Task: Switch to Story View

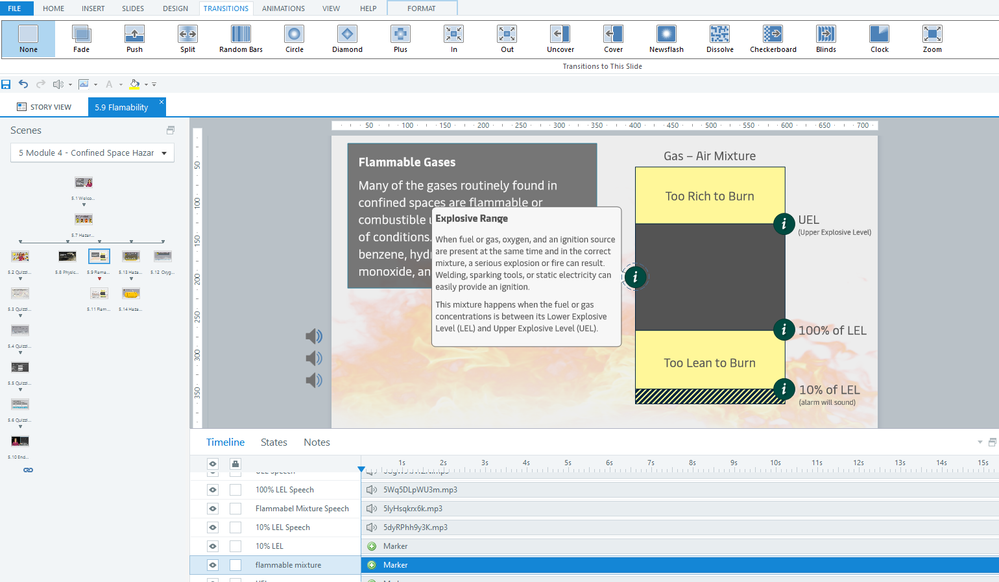Action: pyautogui.click(x=44, y=107)
